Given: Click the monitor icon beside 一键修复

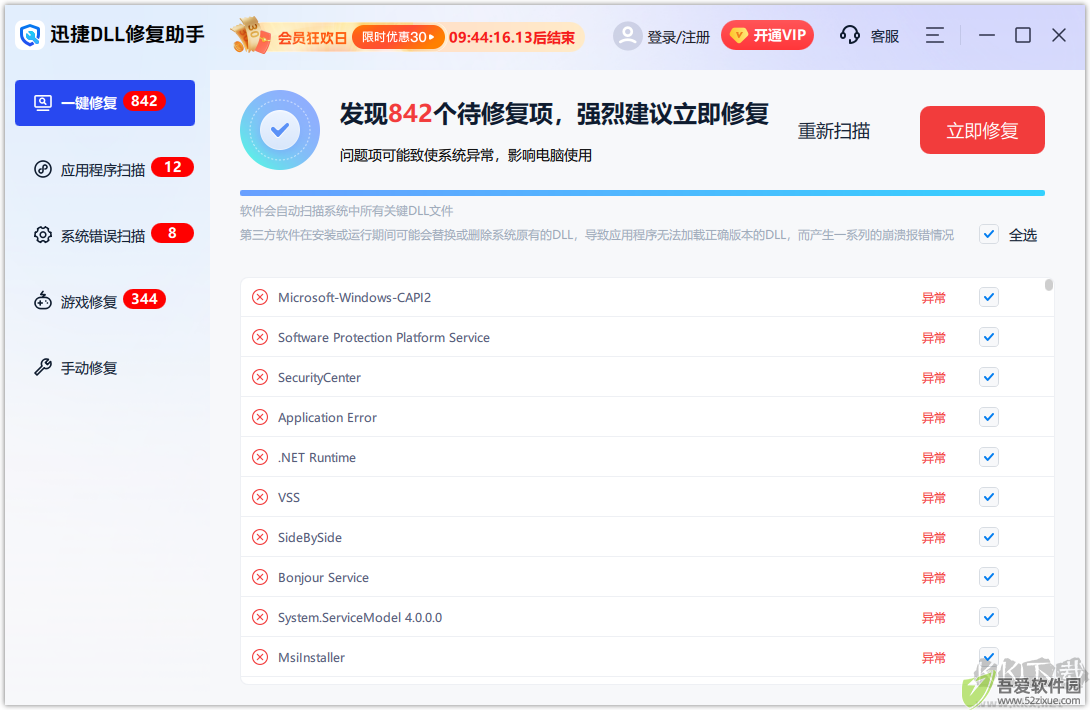Looking at the screenshot, I should click(43, 103).
